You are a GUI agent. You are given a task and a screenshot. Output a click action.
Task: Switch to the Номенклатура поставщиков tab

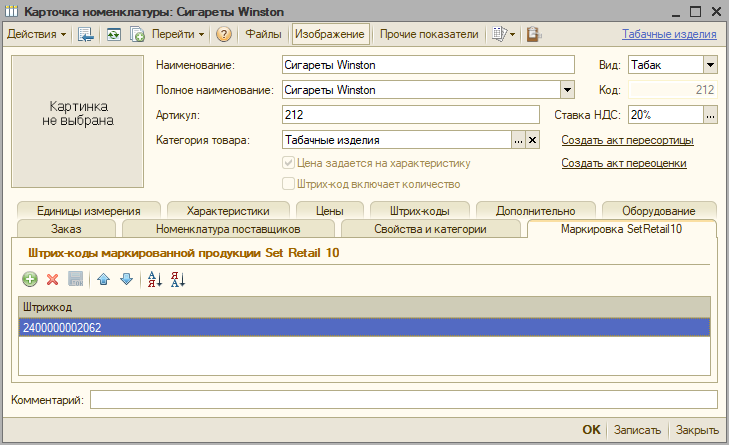tap(228, 229)
